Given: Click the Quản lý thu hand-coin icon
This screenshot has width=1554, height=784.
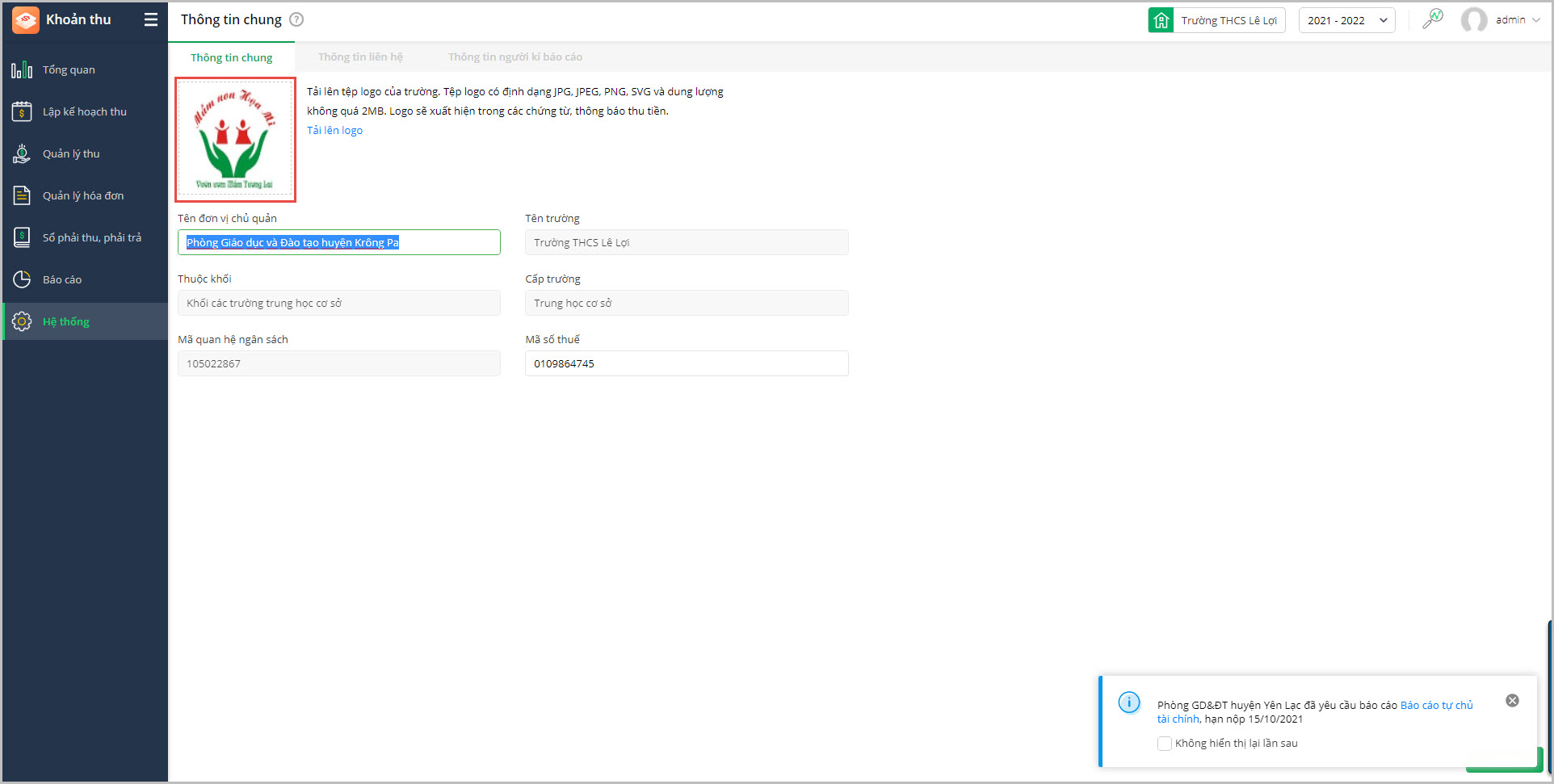Looking at the screenshot, I should tap(22, 154).
